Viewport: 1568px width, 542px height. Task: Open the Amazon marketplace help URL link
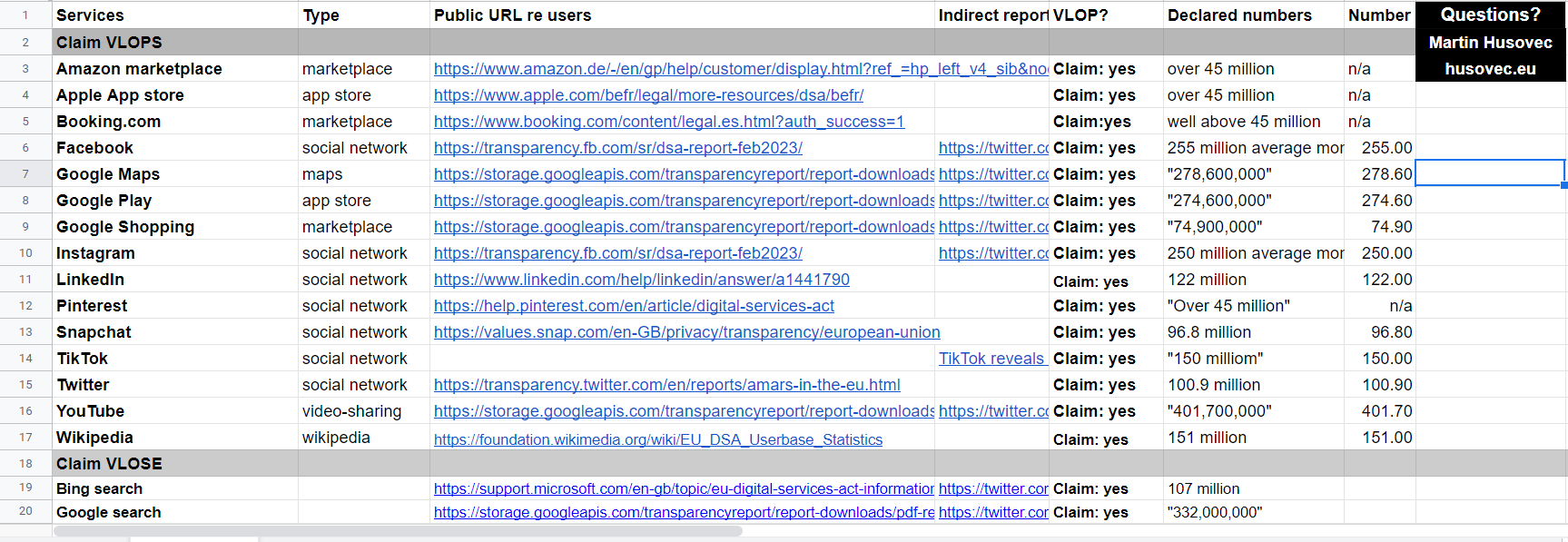pyautogui.click(x=741, y=69)
